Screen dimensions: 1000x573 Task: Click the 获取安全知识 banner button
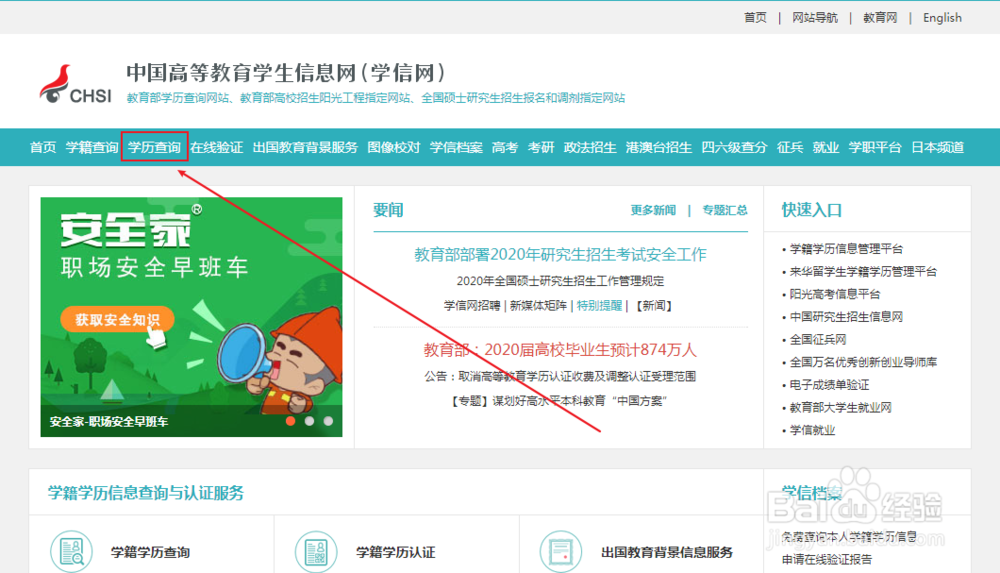tap(117, 320)
